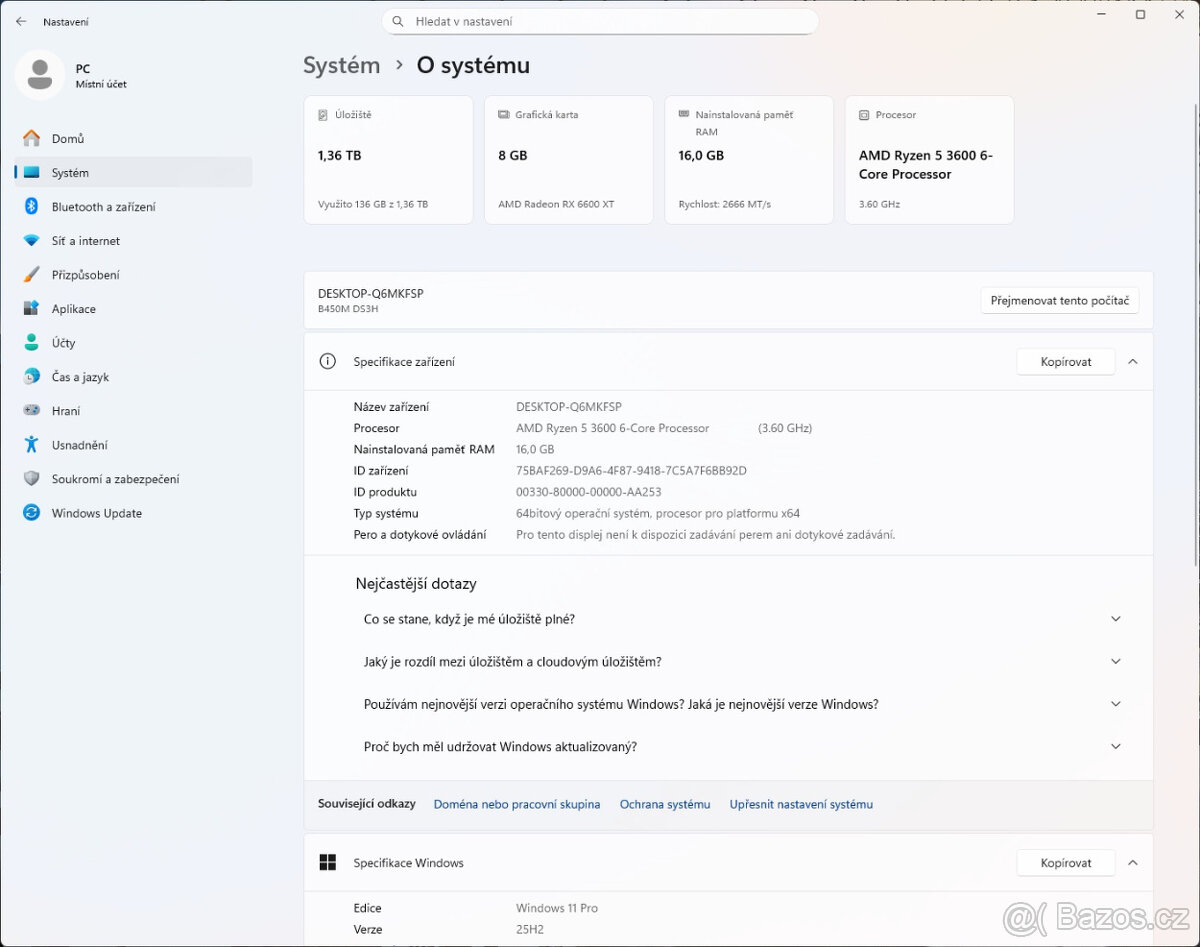Open the Grafická karta card

click(568, 160)
